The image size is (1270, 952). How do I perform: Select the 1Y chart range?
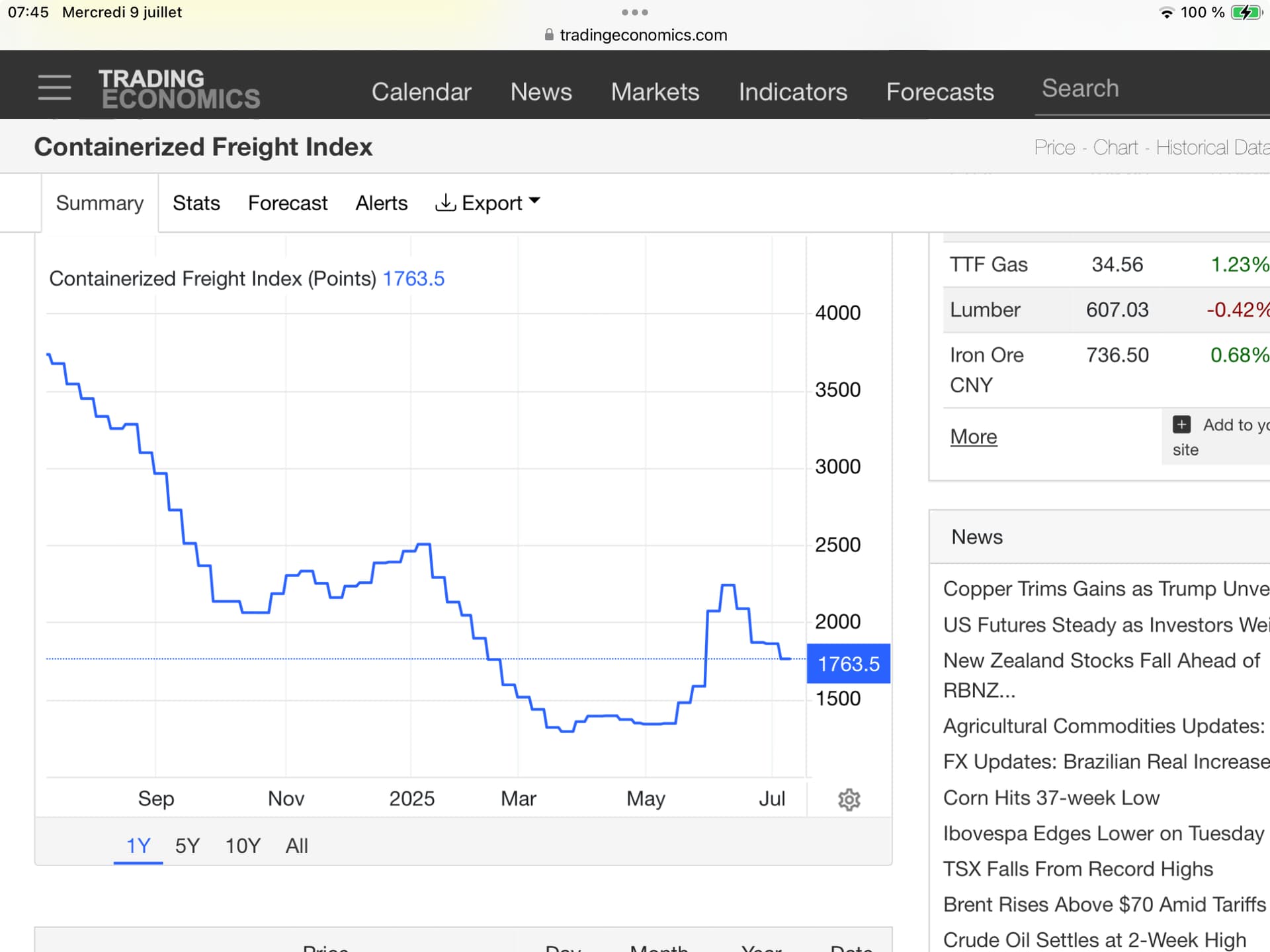point(138,846)
